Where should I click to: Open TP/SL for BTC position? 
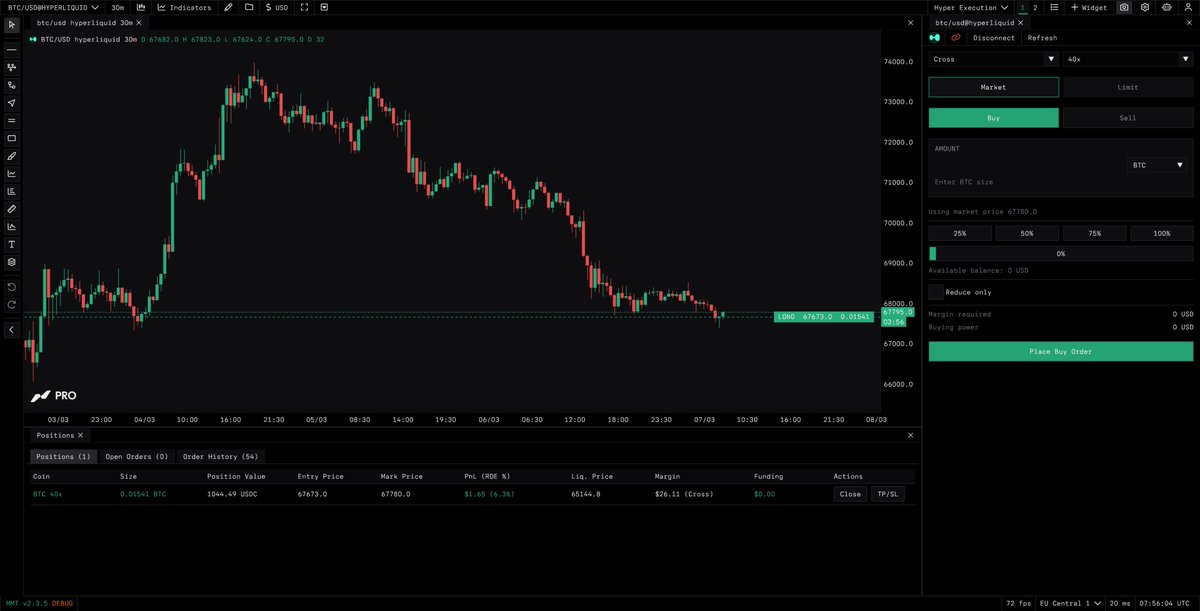pos(888,494)
